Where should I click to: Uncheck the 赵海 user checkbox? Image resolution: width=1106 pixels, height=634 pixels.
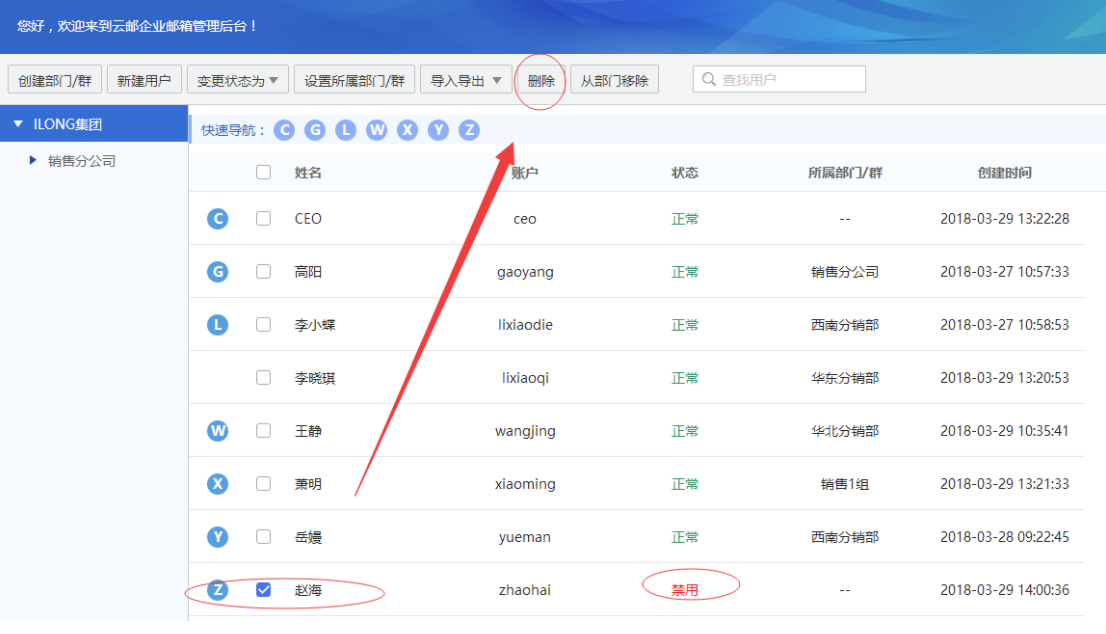263,590
